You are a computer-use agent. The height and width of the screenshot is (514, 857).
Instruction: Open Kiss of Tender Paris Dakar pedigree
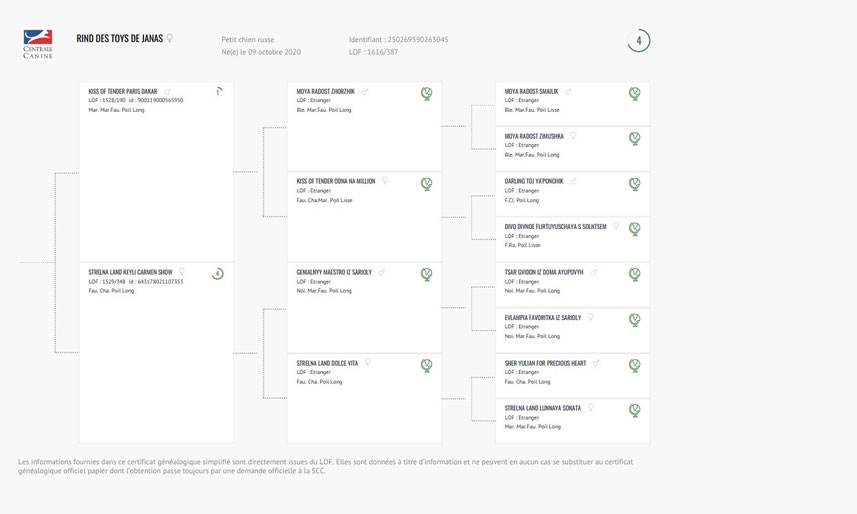[x=123, y=91]
